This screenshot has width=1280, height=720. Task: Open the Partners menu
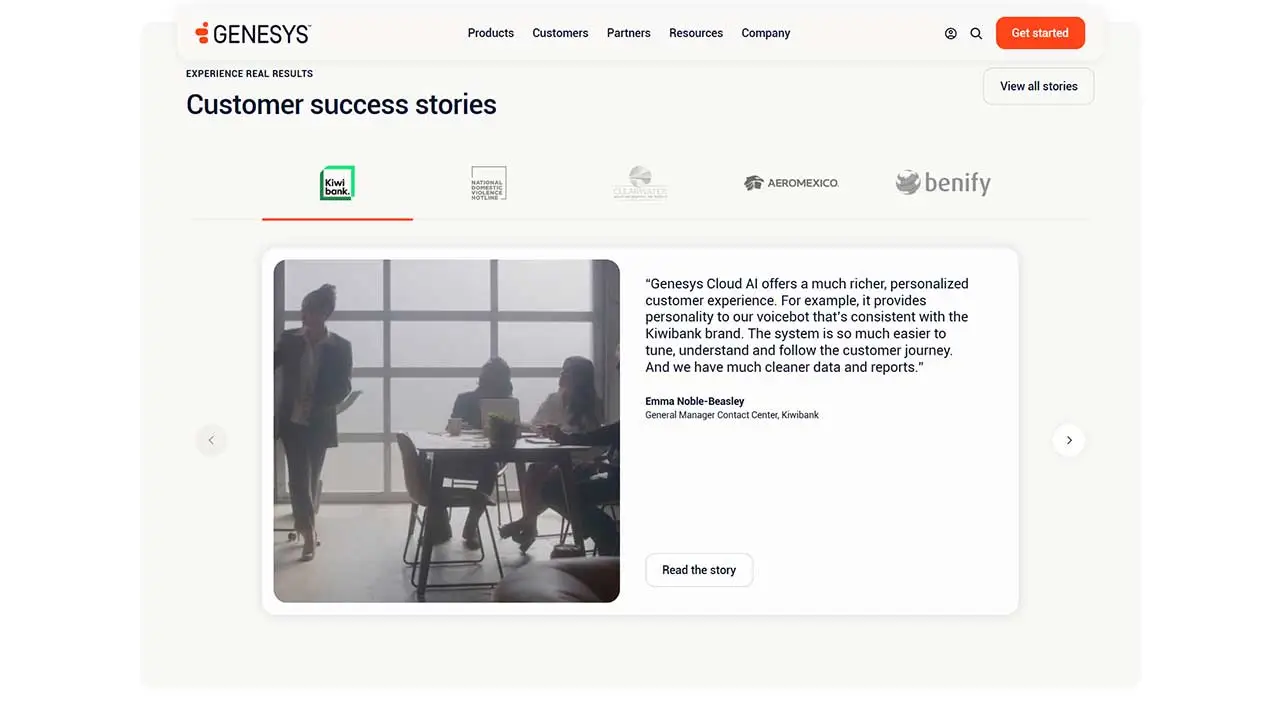coord(629,33)
